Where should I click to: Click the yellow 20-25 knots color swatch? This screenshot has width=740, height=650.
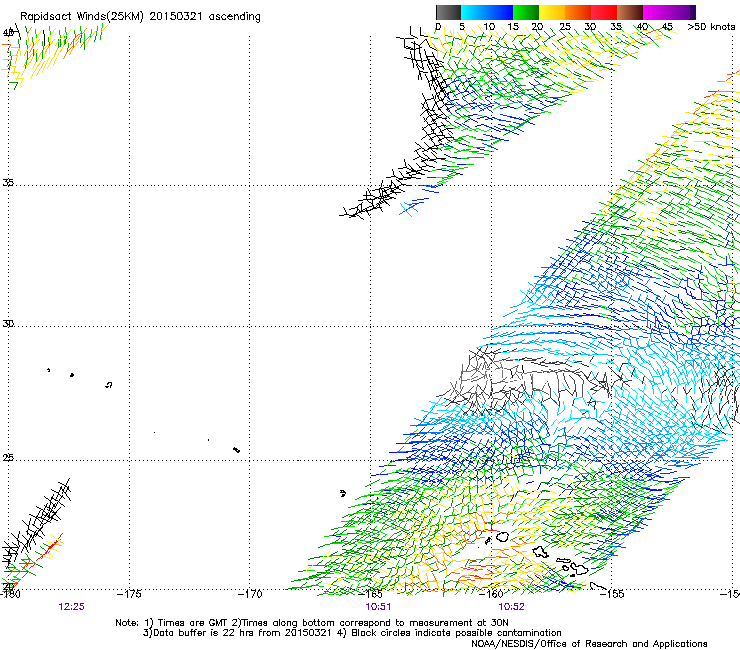coord(552,12)
